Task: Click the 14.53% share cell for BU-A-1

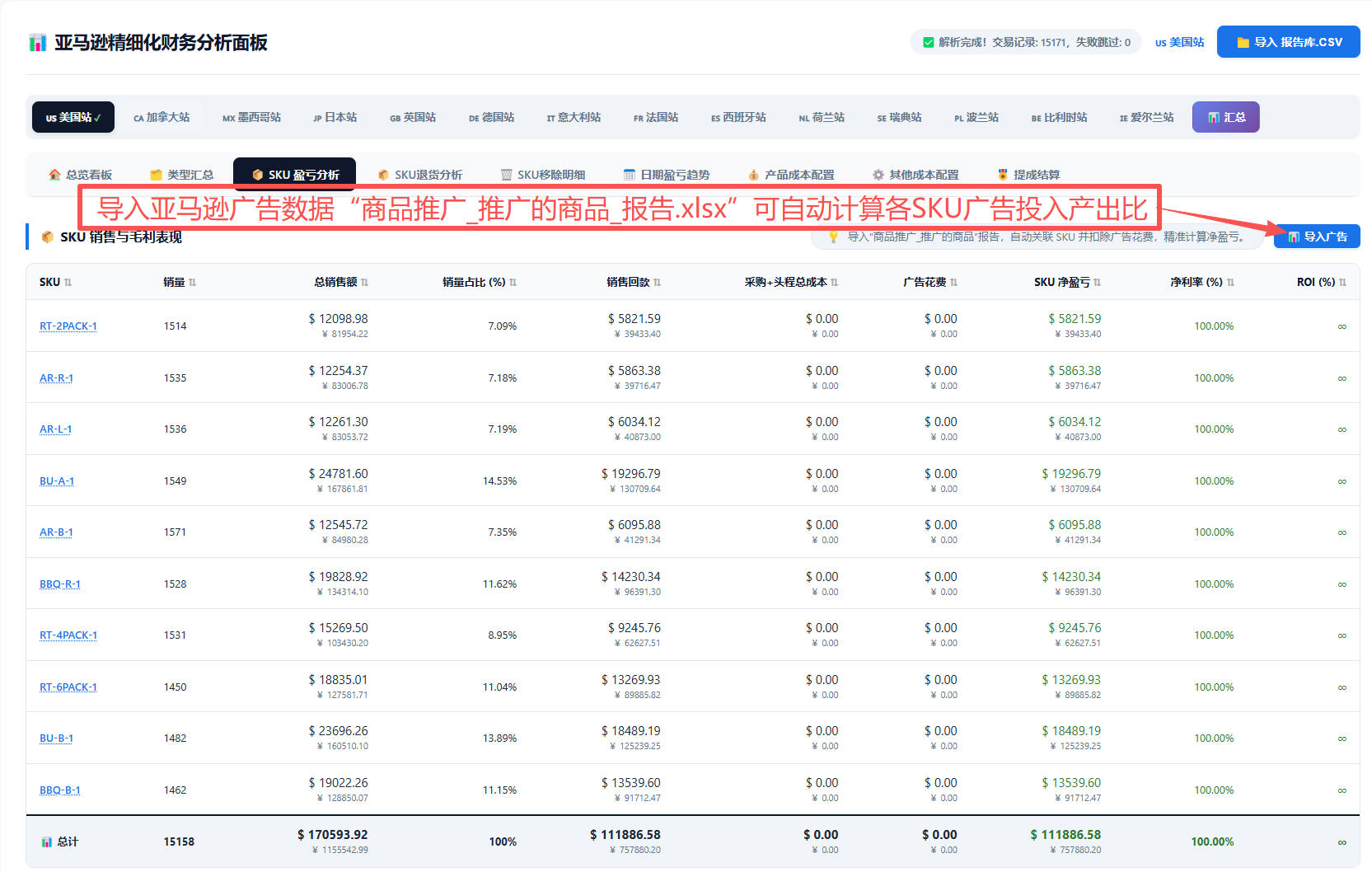Action: 499,481
